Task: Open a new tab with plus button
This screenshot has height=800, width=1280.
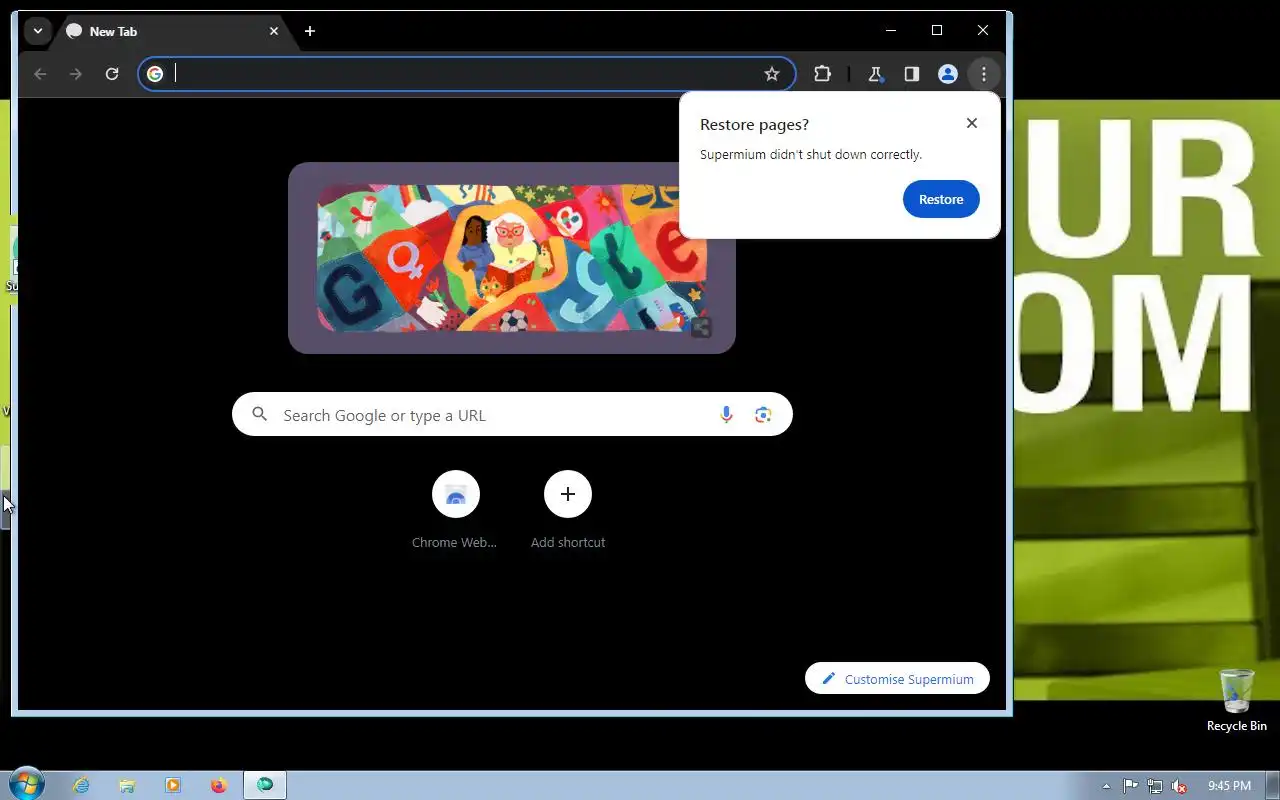Action: click(x=310, y=31)
